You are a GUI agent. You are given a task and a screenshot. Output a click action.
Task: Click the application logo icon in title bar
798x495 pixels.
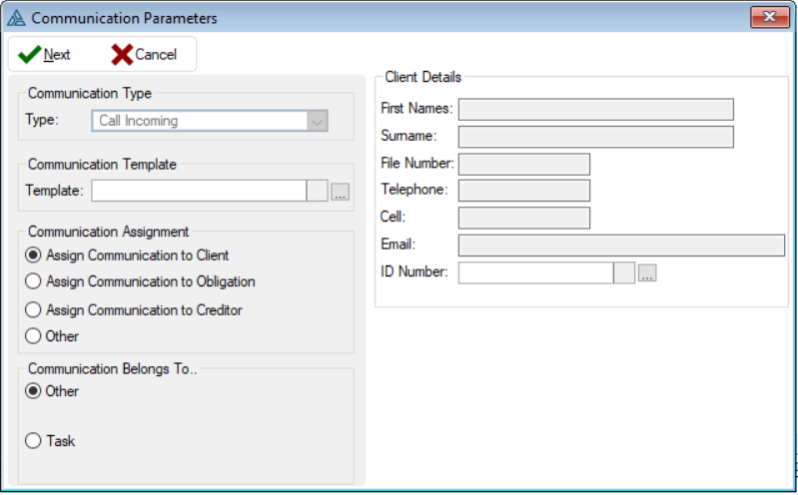pyautogui.click(x=16, y=18)
